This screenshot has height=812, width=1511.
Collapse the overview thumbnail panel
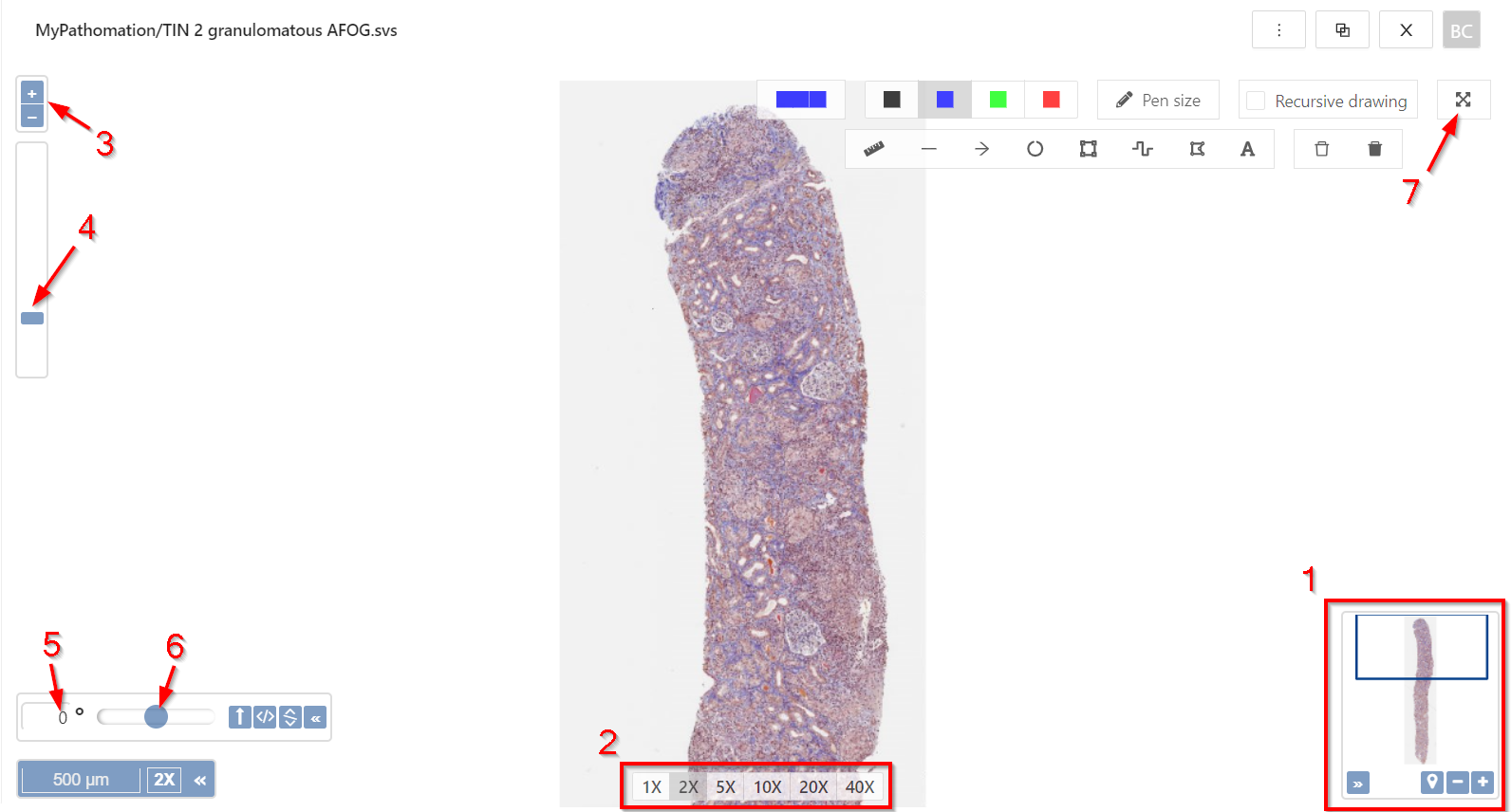tap(1358, 784)
